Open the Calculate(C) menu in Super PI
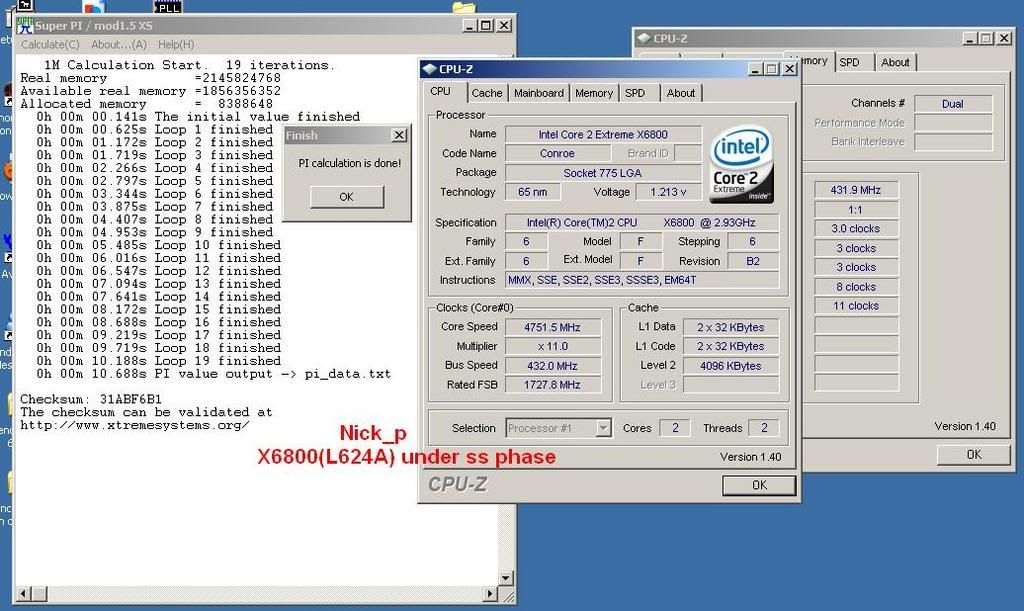 click(49, 44)
